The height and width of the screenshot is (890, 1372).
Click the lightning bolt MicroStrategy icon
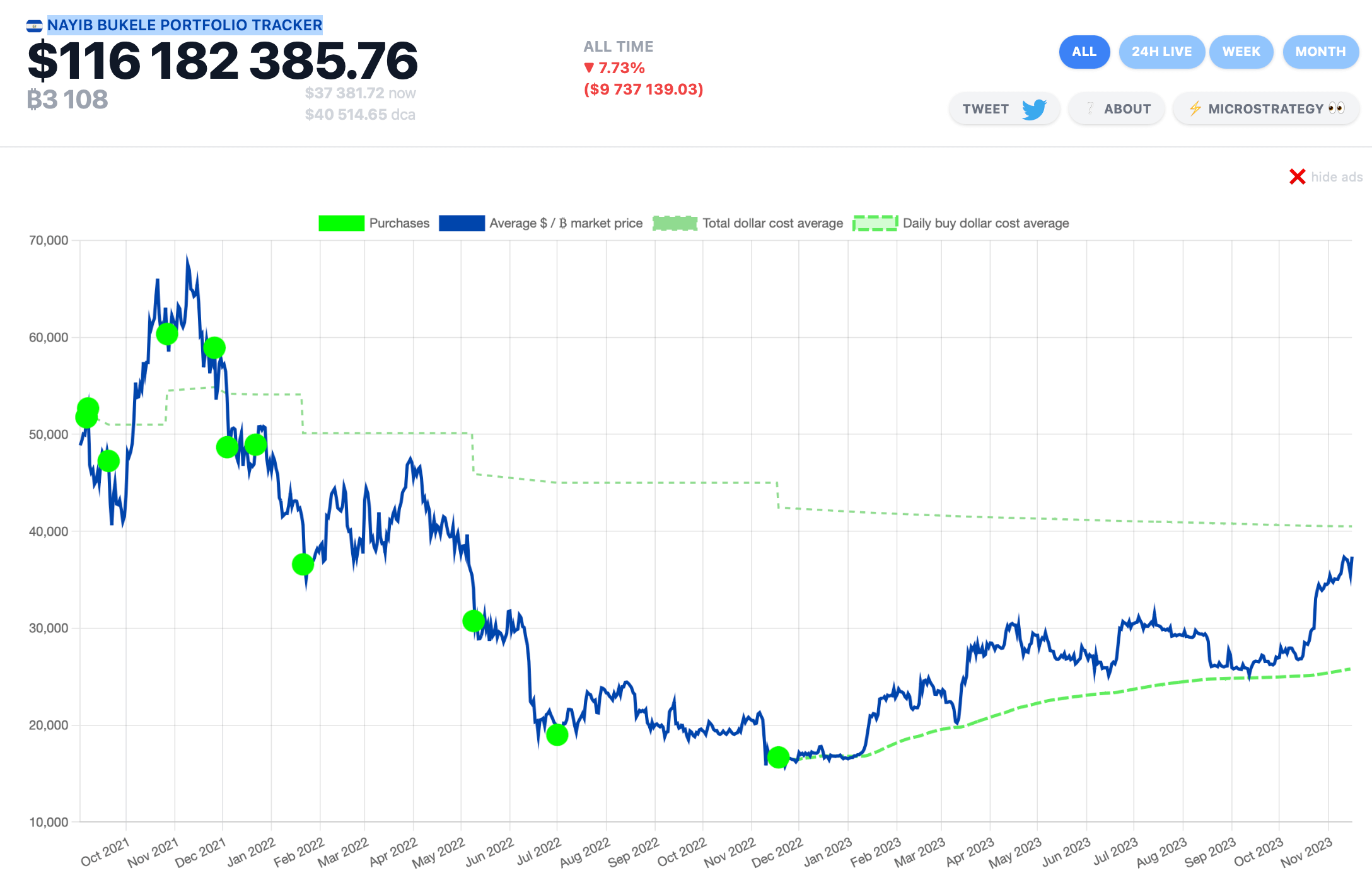click(1195, 109)
